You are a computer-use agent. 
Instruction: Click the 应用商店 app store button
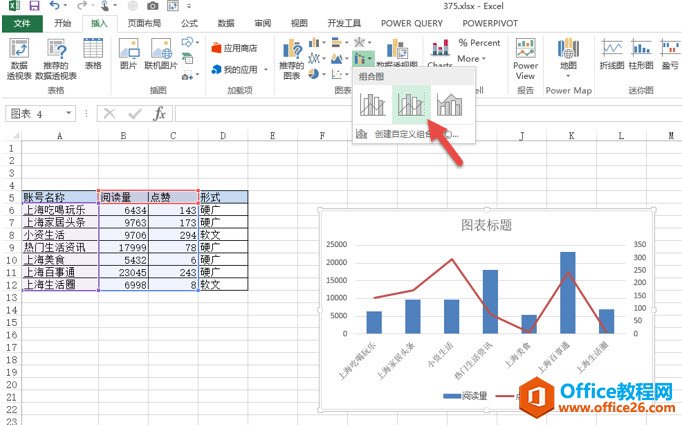tap(234, 47)
